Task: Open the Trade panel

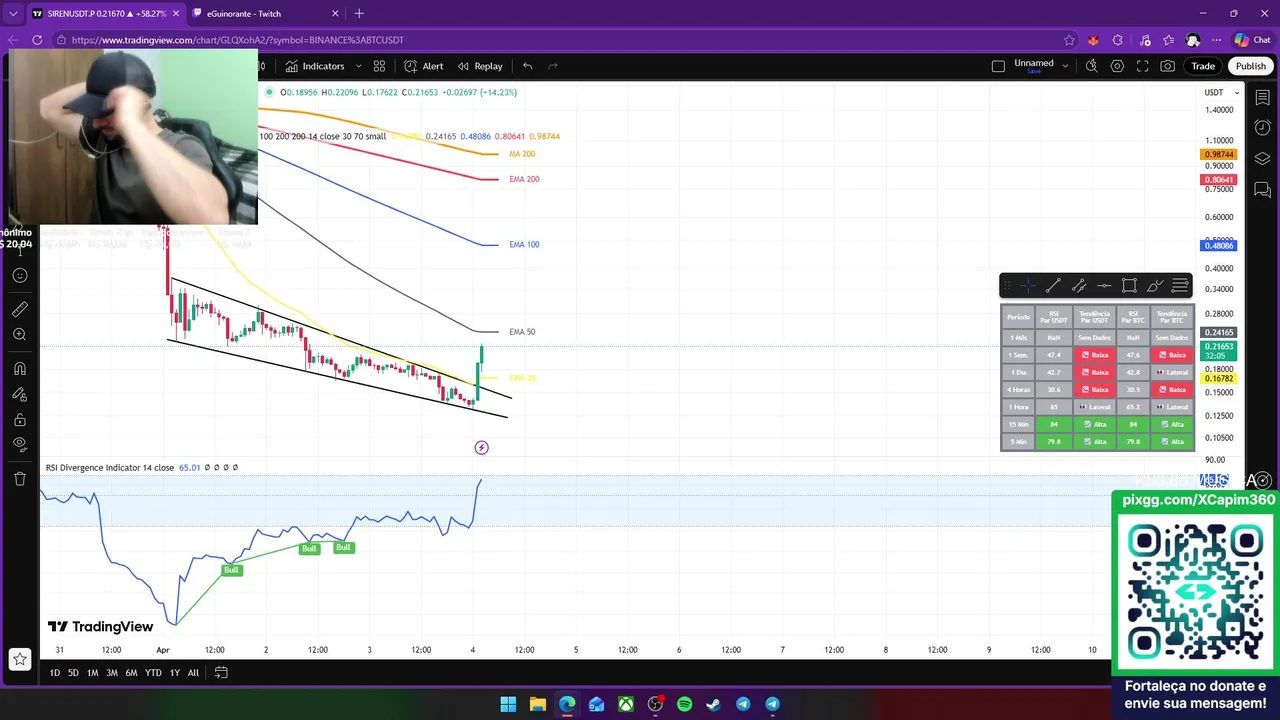Action: 1203,66
